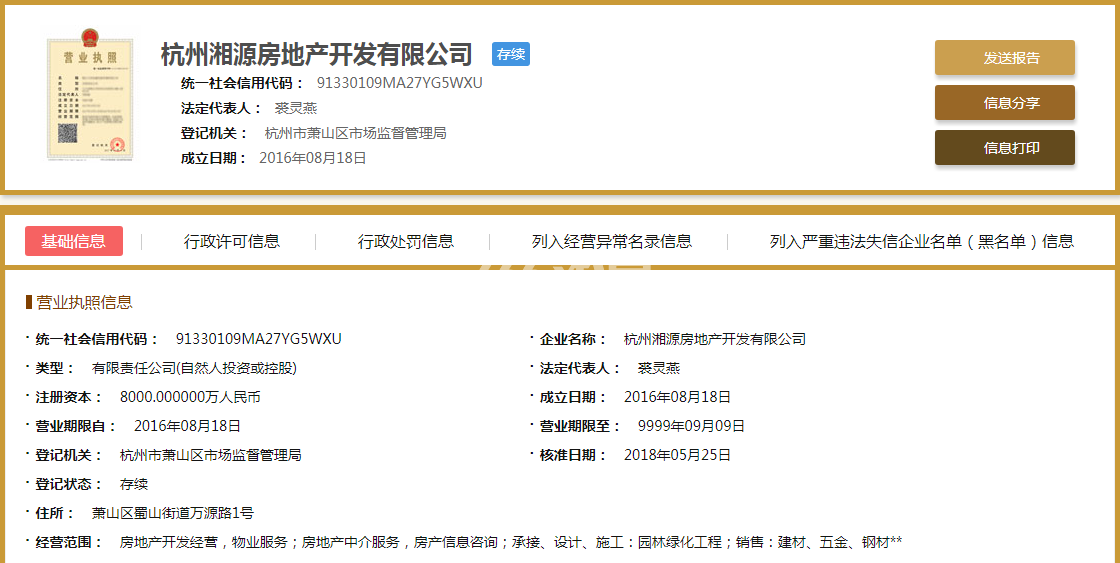The width and height of the screenshot is (1120, 563).
Task: Click the 企业名称 value 杭州湘源房地产开发有限公司
Action: pos(714,339)
